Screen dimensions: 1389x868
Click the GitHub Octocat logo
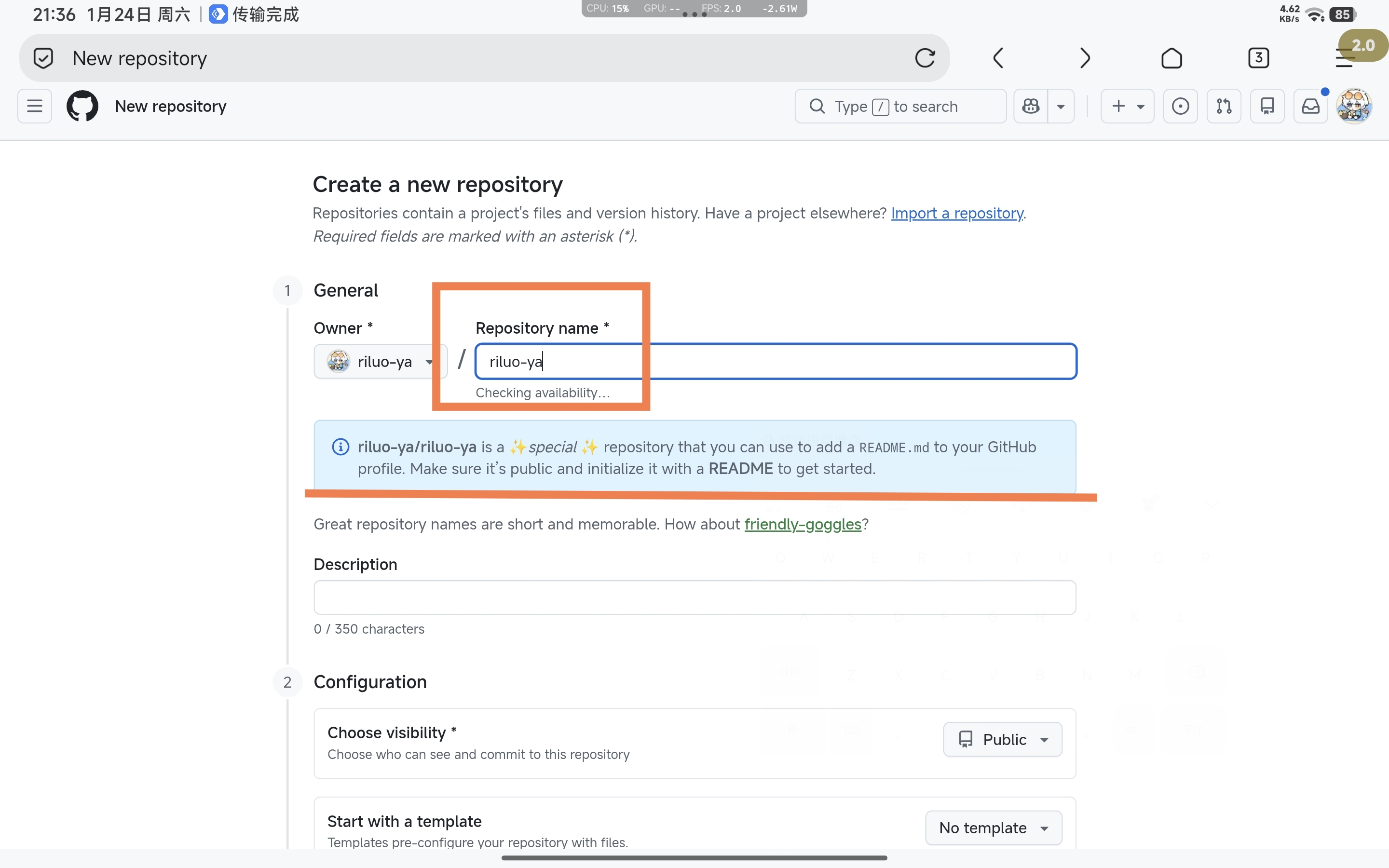click(82, 106)
